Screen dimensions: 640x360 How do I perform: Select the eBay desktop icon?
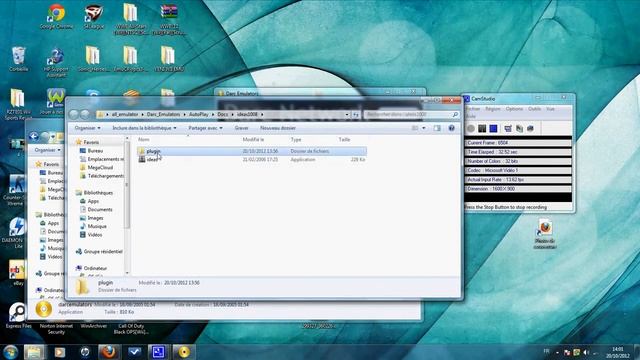point(18,273)
